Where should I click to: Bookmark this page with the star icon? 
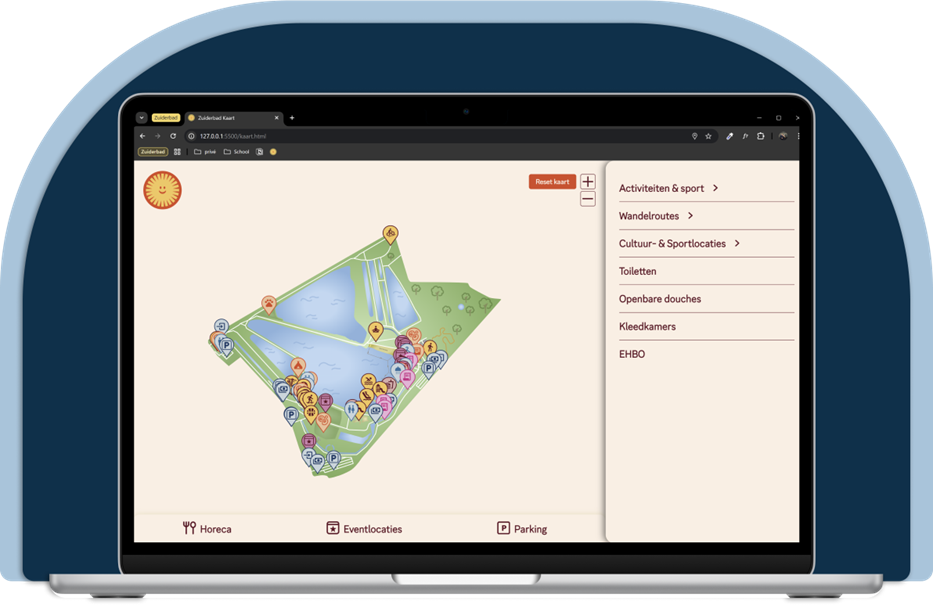click(708, 136)
